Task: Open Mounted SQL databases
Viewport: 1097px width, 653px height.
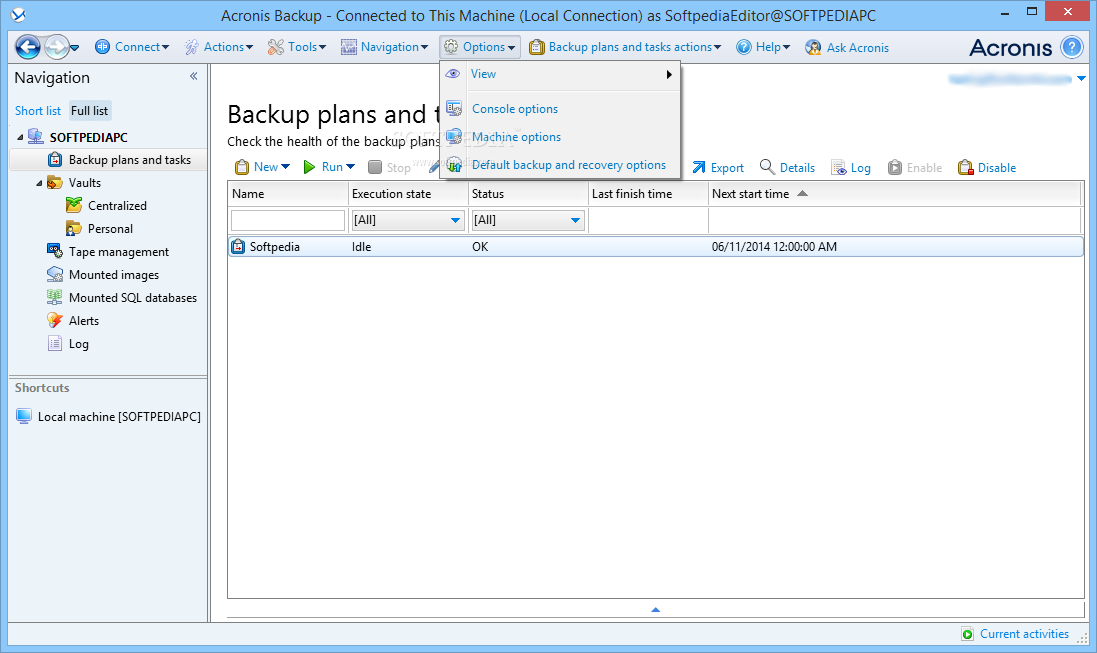Action: [132, 297]
